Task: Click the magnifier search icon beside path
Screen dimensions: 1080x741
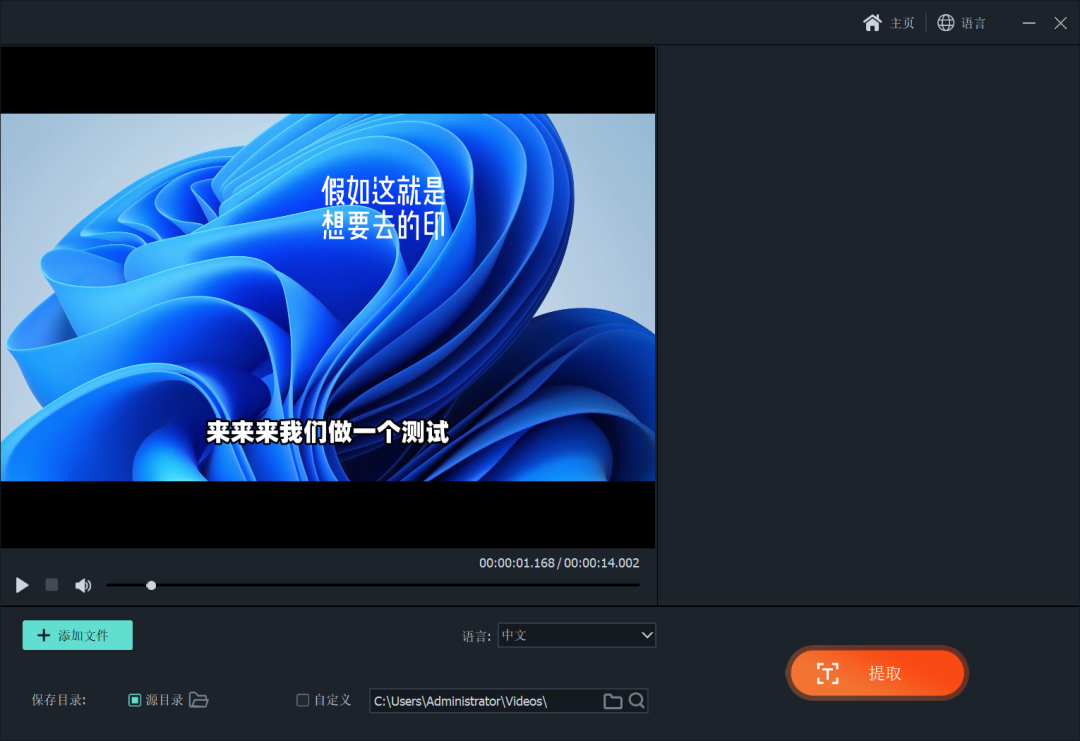Action: click(x=637, y=701)
